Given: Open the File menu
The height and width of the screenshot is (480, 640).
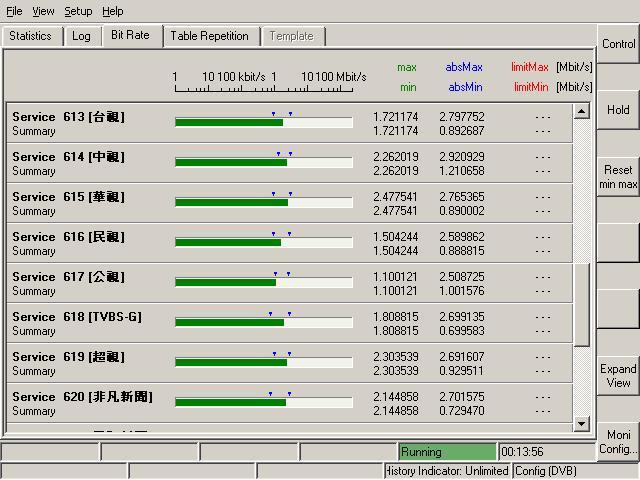Looking at the screenshot, I should coord(14,11).
